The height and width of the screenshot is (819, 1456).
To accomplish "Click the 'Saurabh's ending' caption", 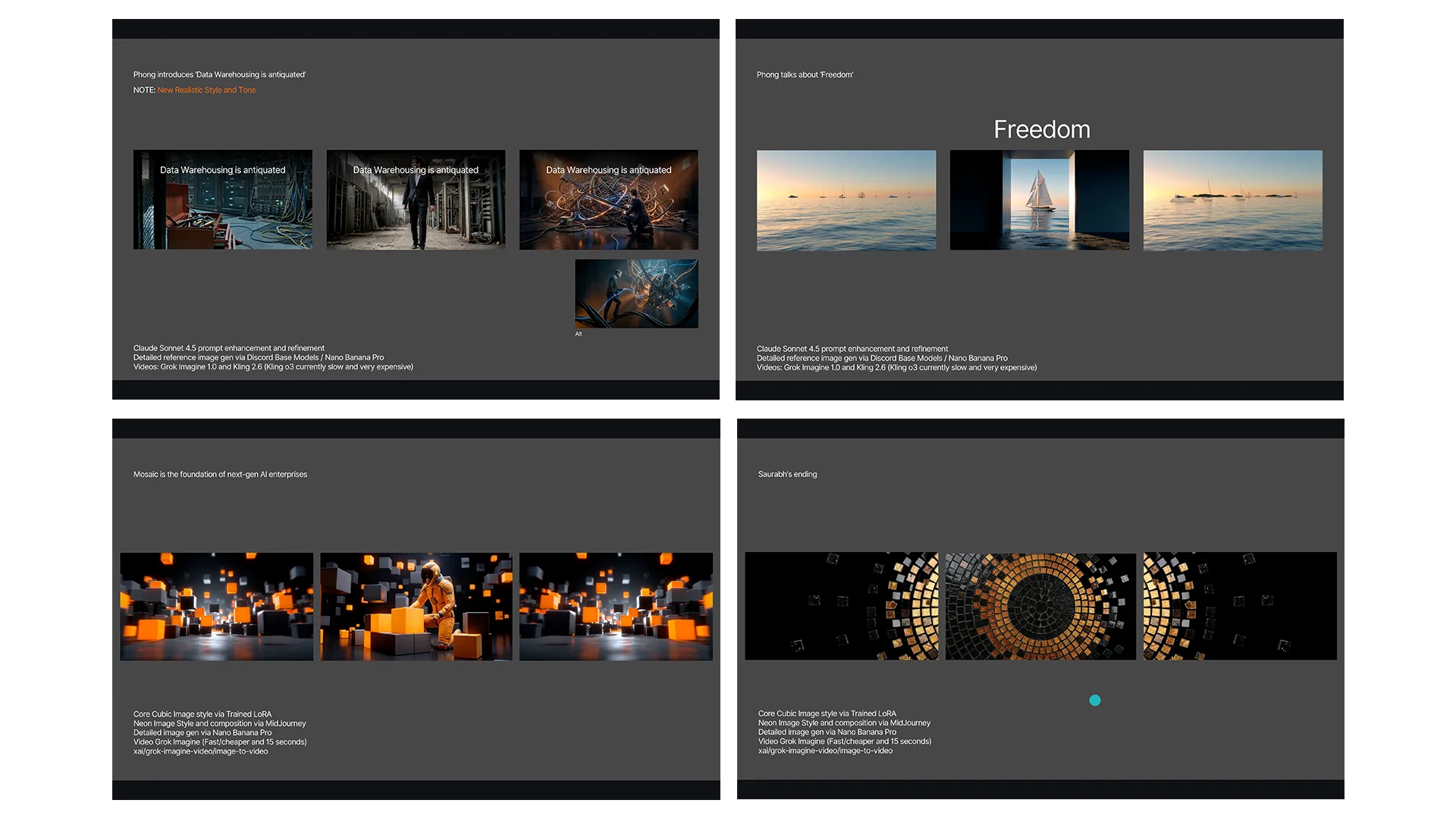I will tap(787, 475).
